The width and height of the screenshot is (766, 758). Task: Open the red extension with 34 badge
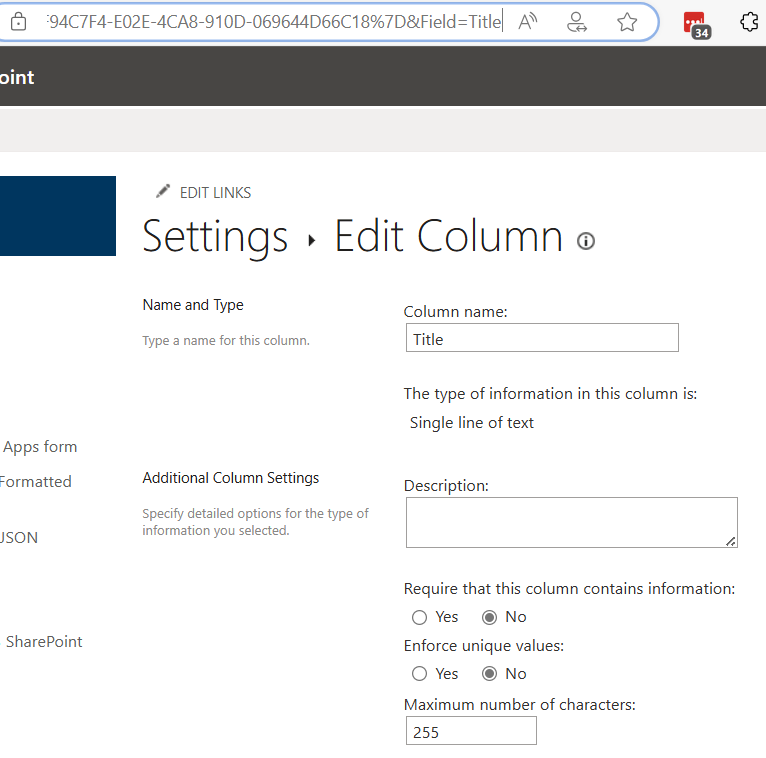(694, 23)
